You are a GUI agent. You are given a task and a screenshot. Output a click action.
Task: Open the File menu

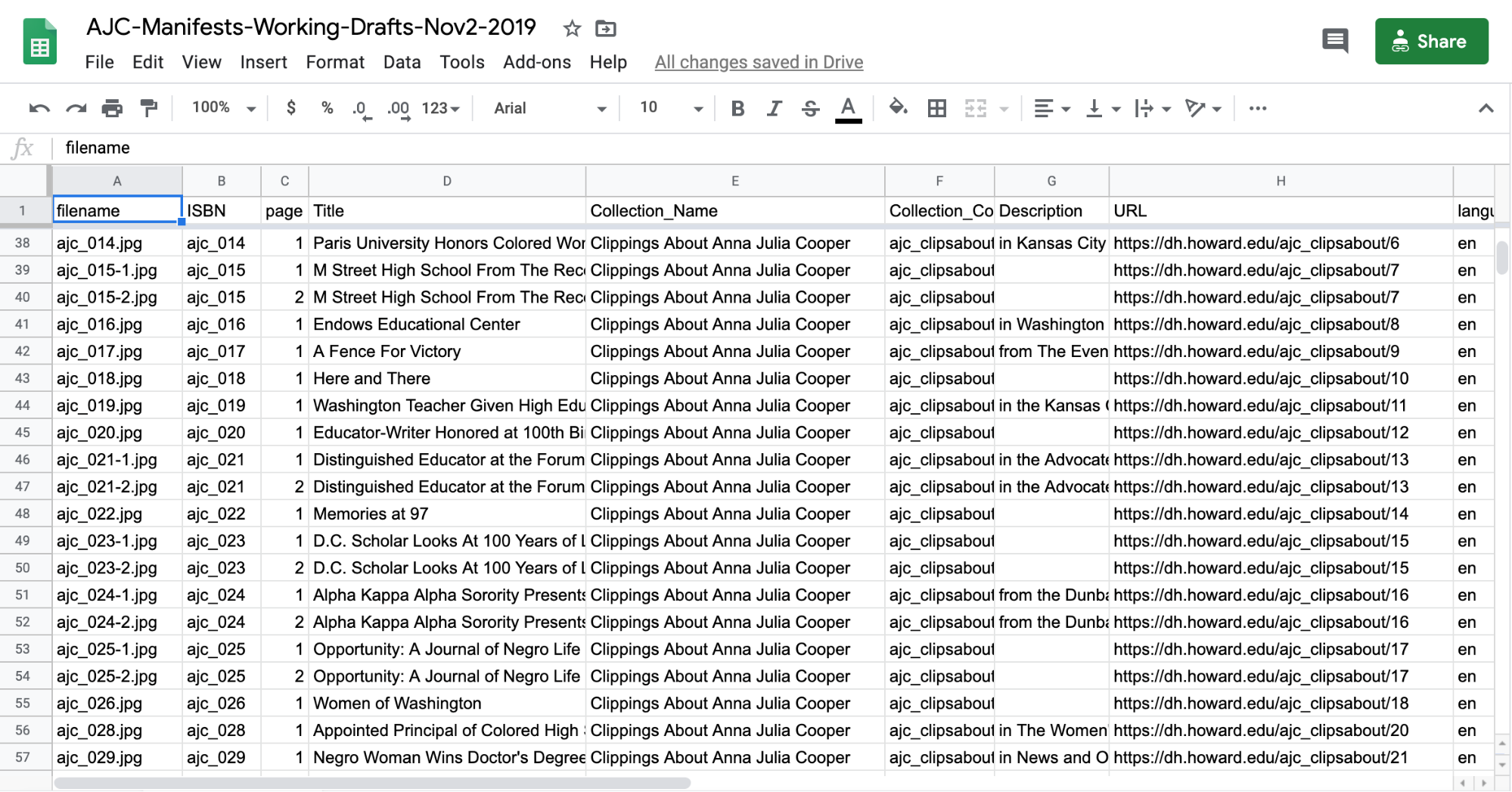click(x=99, y=62)
